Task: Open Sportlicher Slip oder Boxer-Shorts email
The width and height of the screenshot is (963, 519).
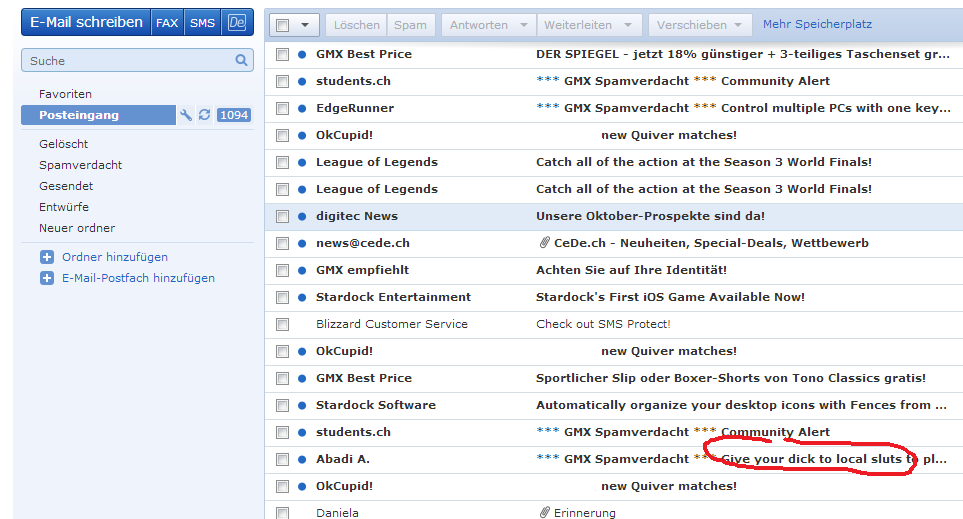Action: [x=731, y=378]
